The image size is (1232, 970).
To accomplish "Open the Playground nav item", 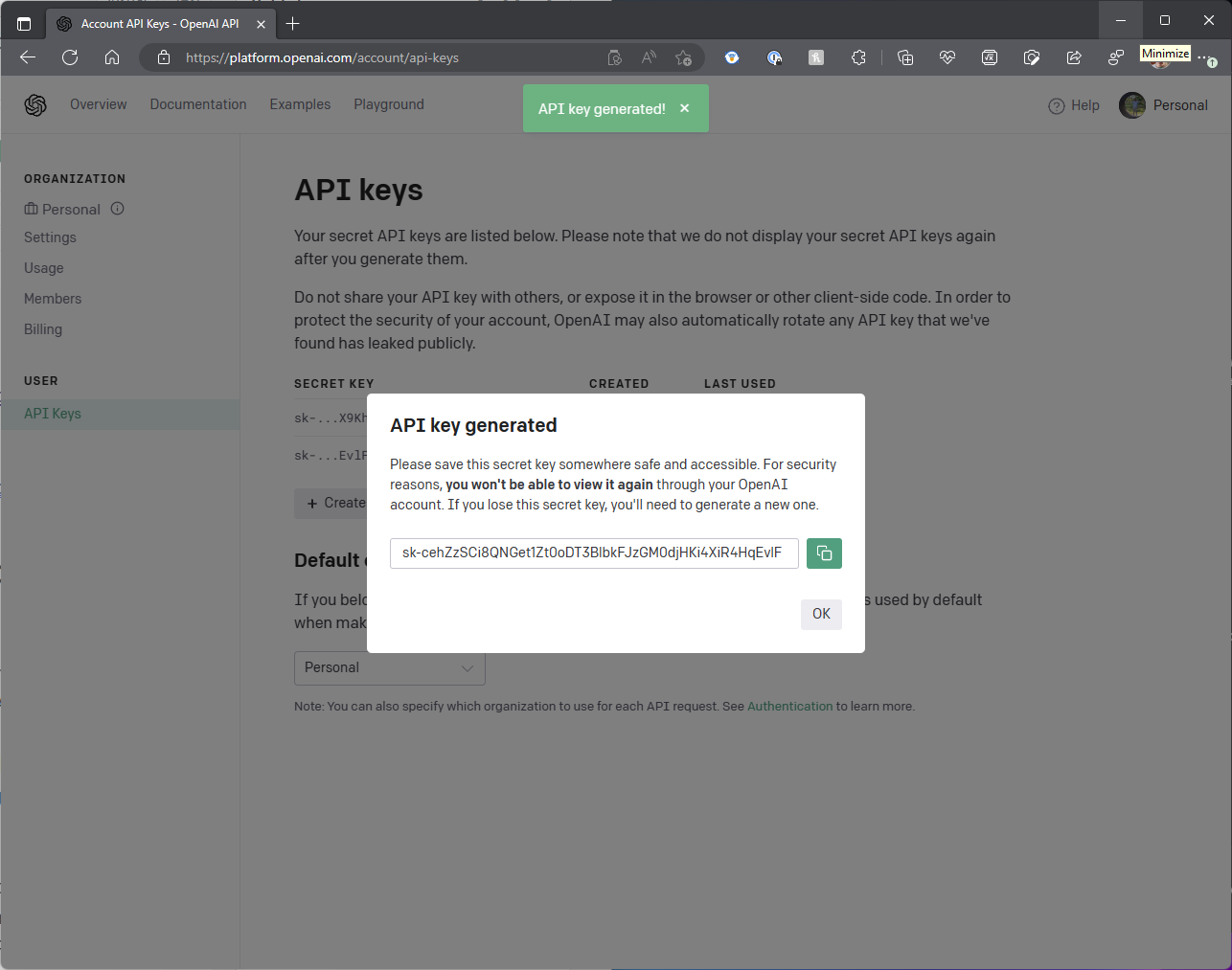I will pyautogui.click(x=389, y=104).
